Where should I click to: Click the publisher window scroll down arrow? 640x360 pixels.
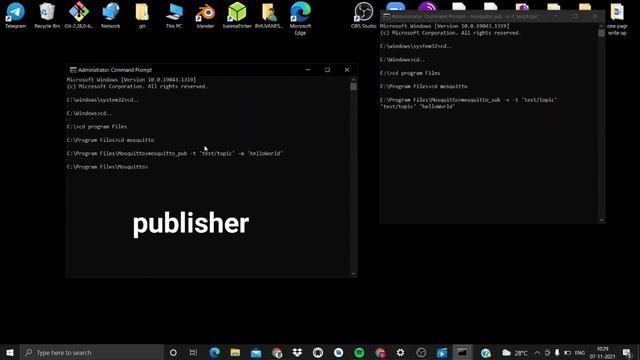(x=353, y=274)
